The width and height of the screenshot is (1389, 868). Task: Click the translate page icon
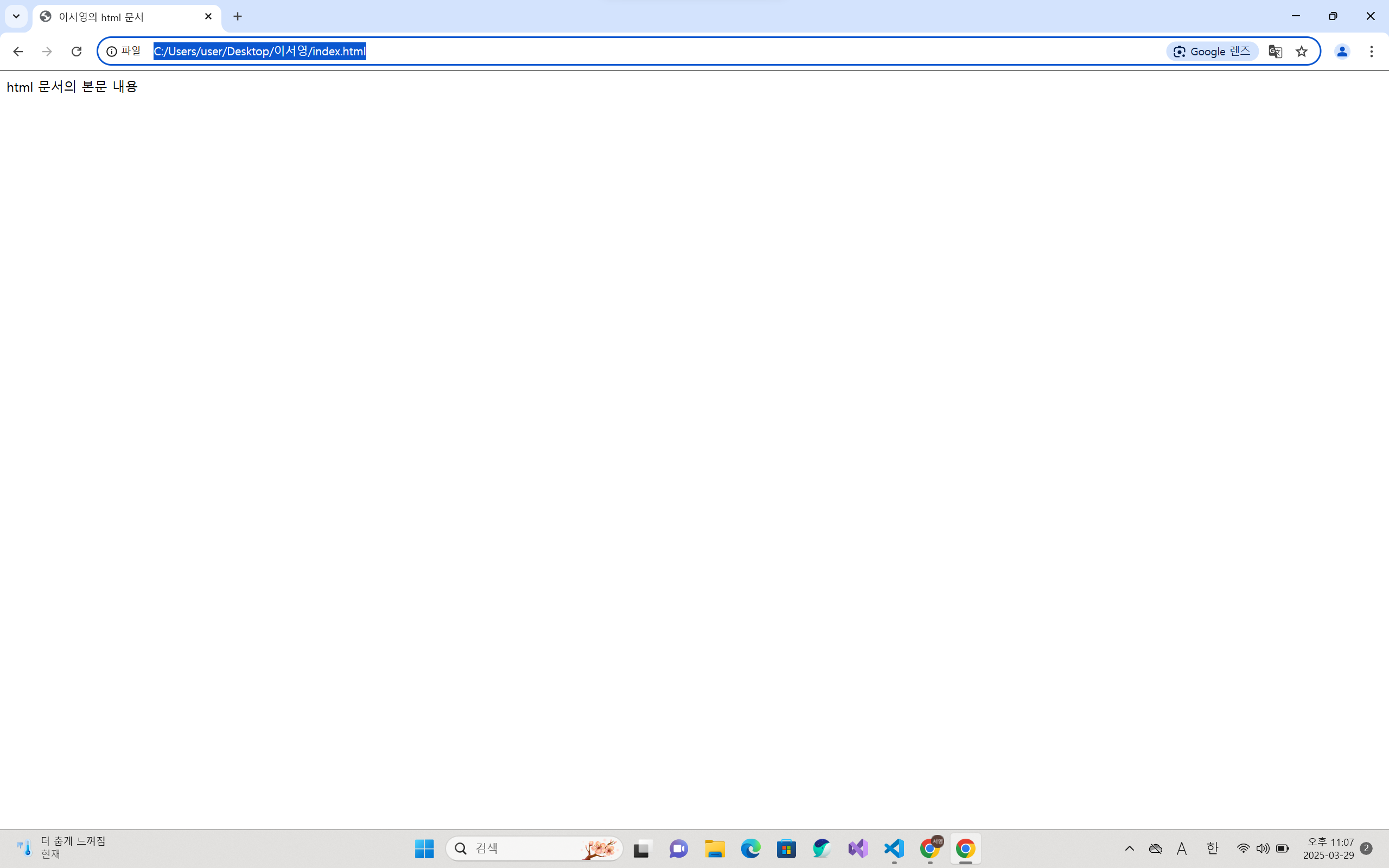pos(1275,52)
